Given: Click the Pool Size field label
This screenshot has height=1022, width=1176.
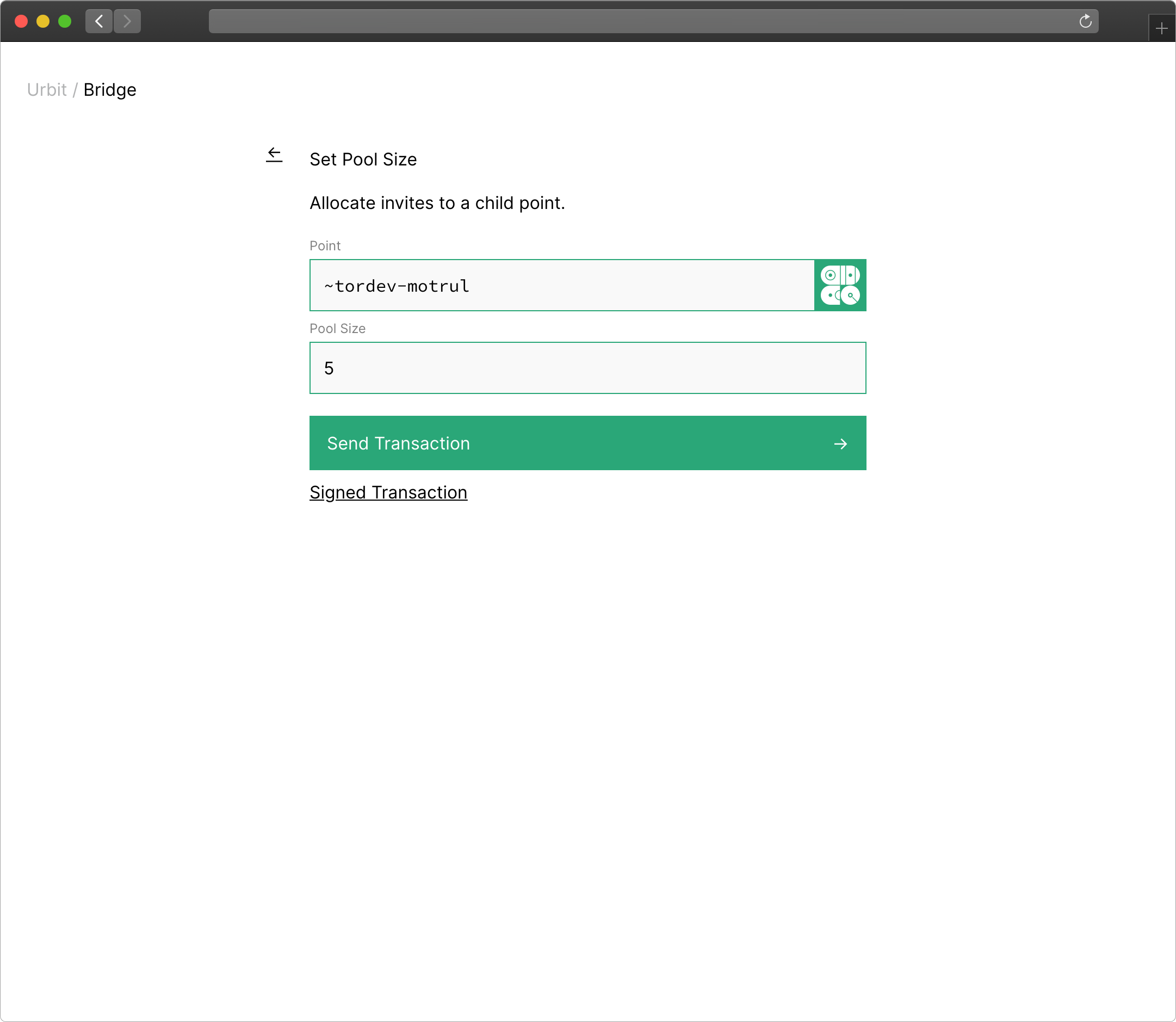Looking at the screenshot, I should (x=337, y=329).
